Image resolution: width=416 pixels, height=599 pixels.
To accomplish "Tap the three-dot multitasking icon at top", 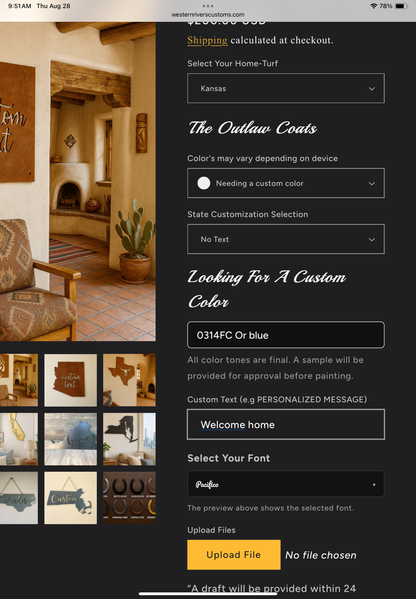I will (208, 6).
